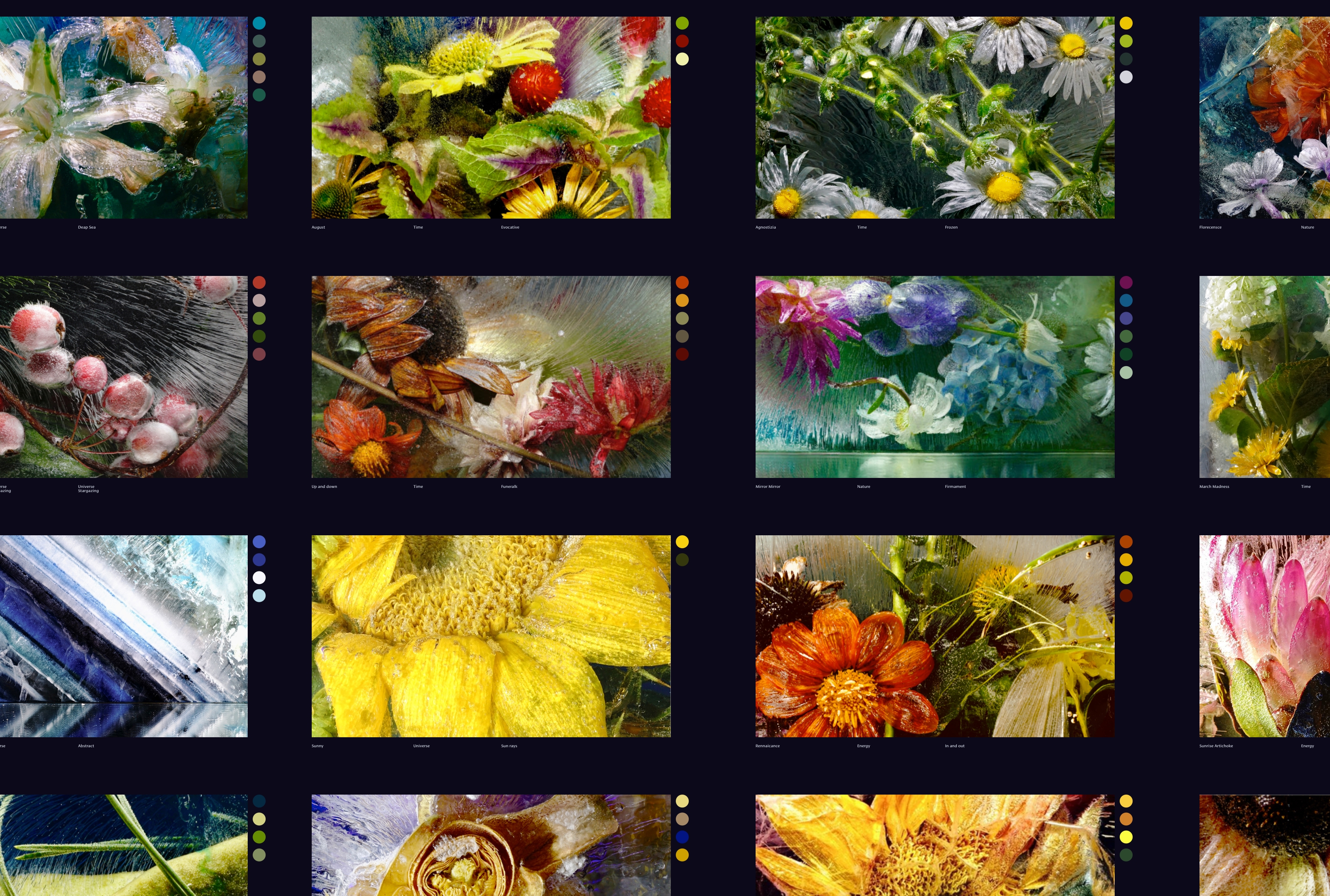Open the Mirror Mirror artwork thumbnail
1330x896 pixels.
click(x=935, y=377)
